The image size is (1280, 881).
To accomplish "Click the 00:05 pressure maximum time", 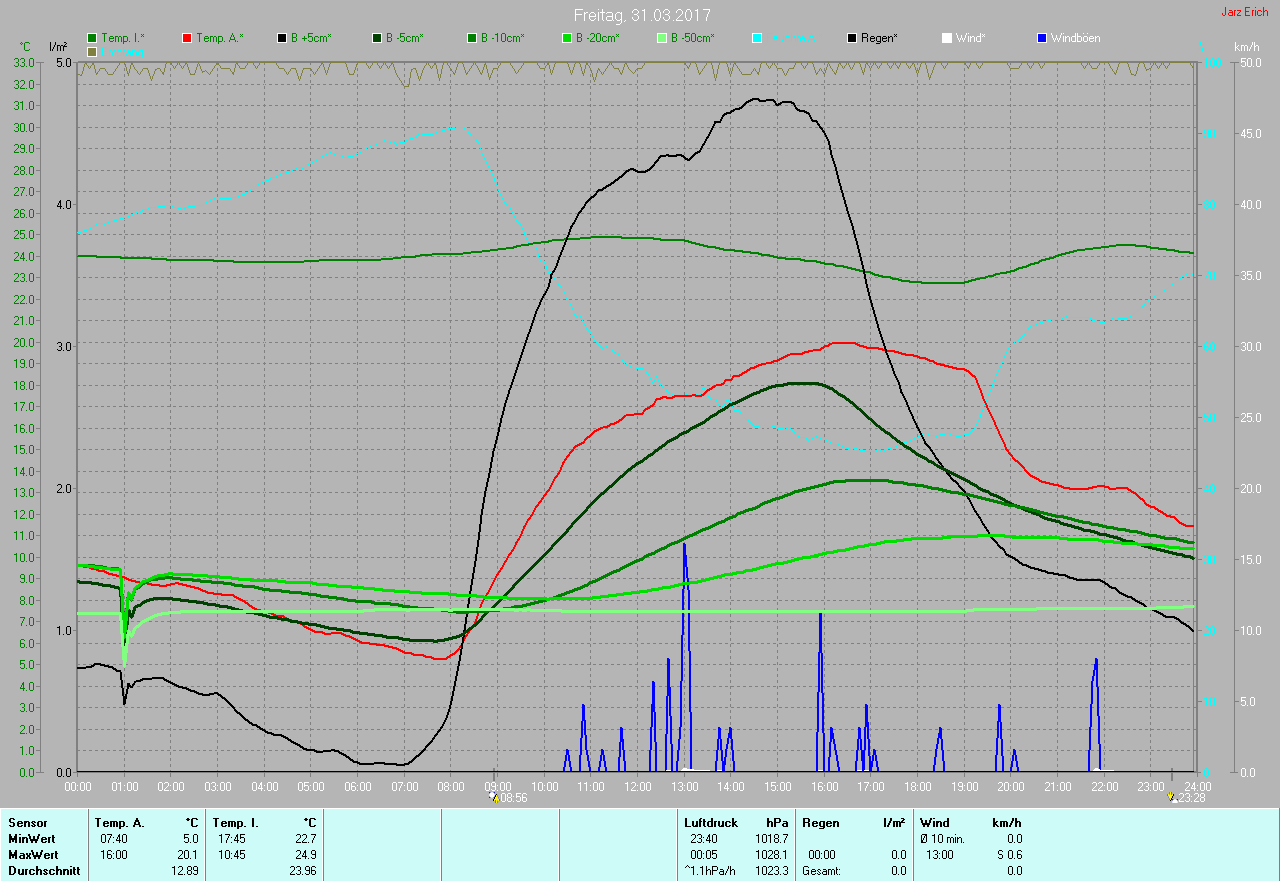I will (704, 855).
